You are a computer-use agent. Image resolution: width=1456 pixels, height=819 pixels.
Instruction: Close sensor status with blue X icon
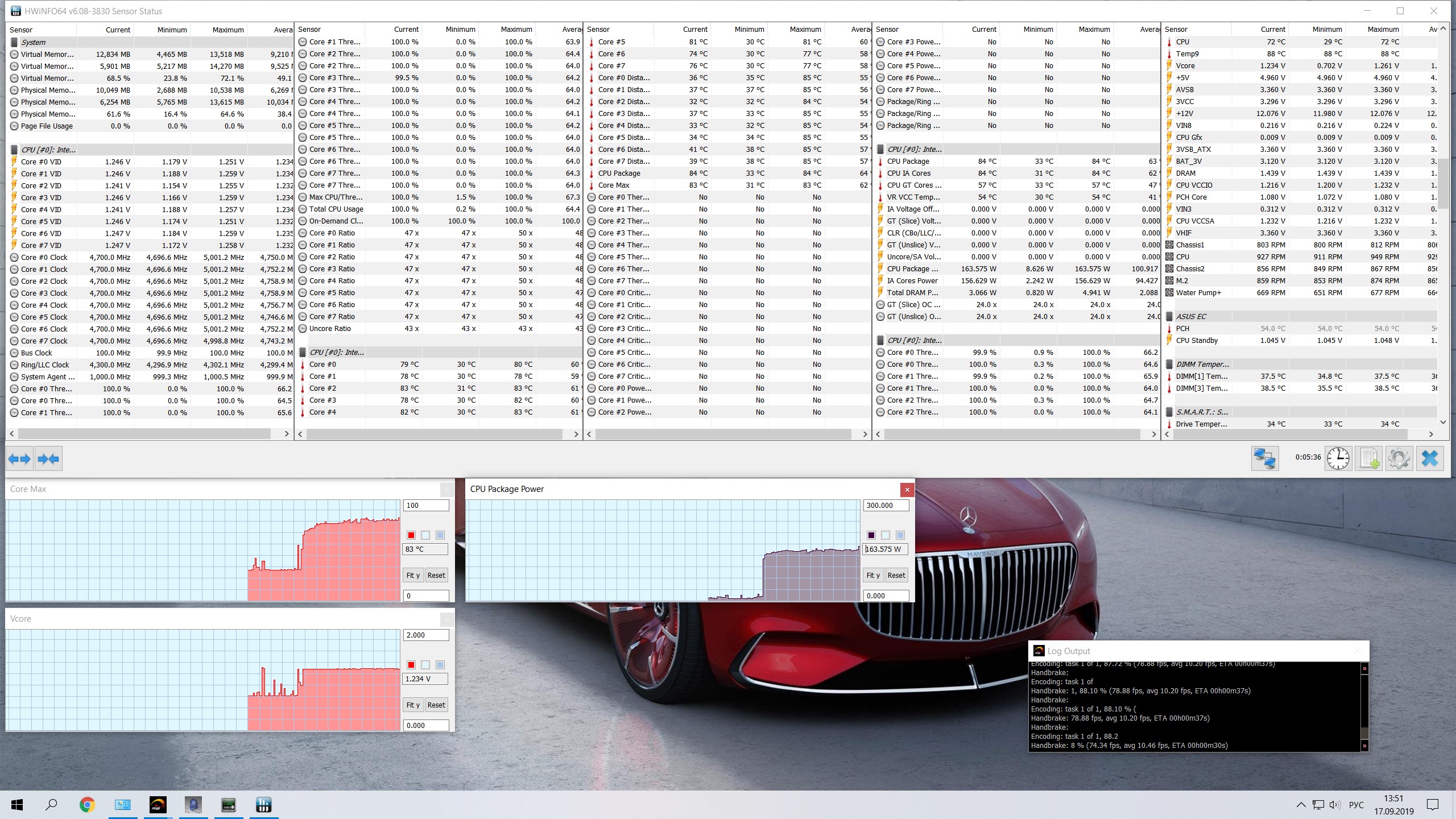coord(1429,458)
